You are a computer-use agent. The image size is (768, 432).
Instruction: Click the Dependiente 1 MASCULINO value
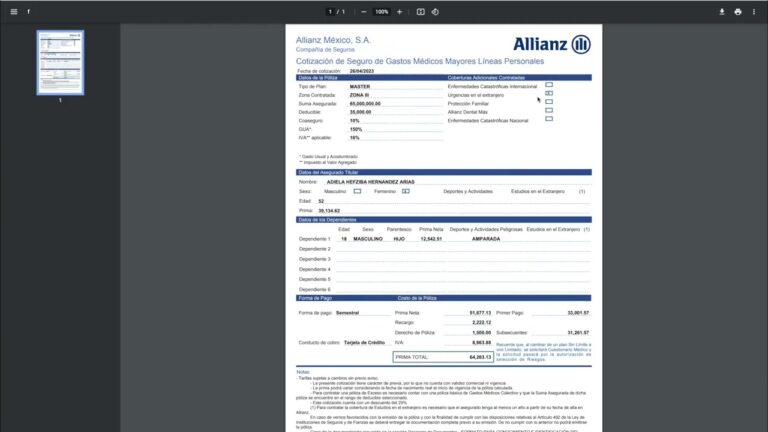(x=368, y=239)
